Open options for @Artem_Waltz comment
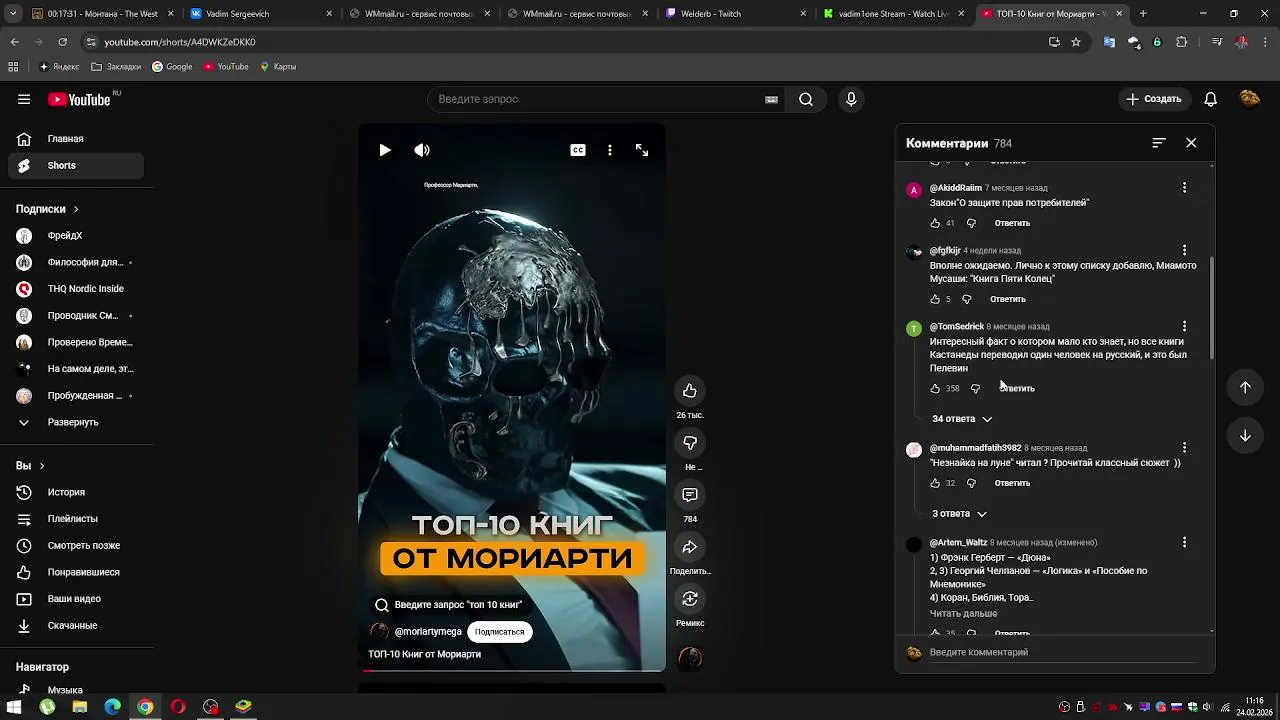 pyautogui.click(x=1184, y=542)
